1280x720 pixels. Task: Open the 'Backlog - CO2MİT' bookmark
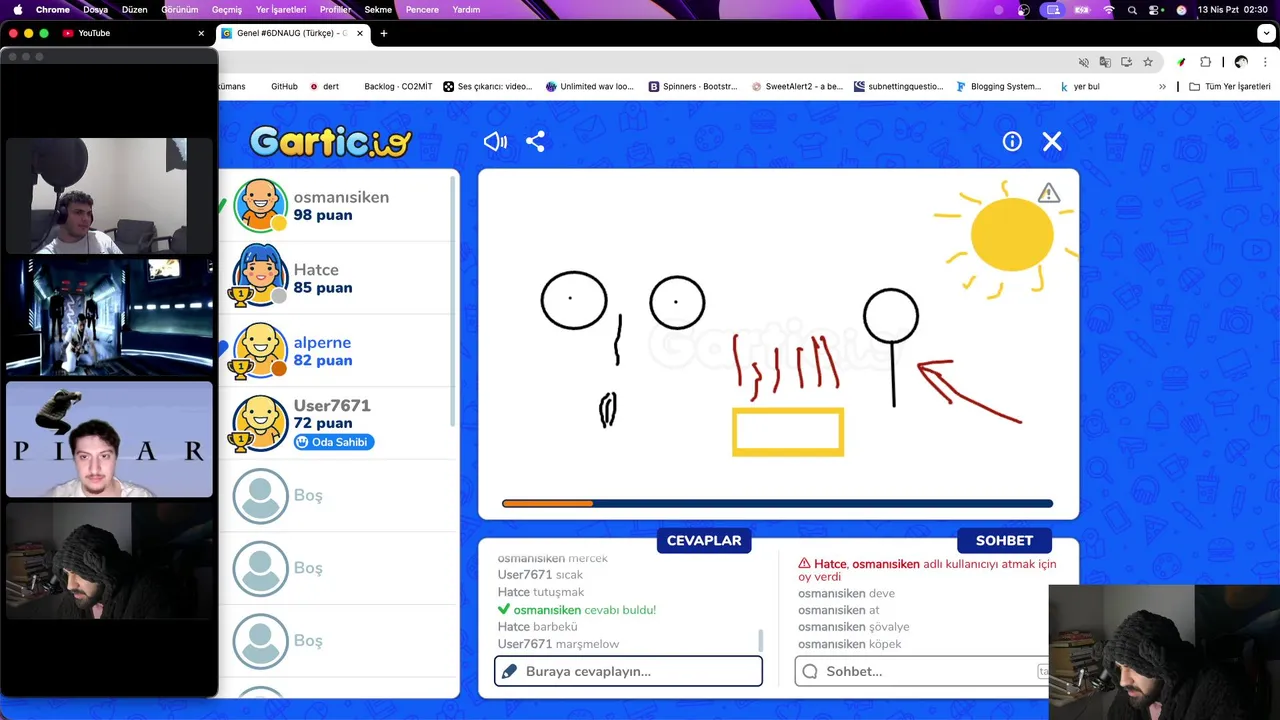[x=398, y=87]
